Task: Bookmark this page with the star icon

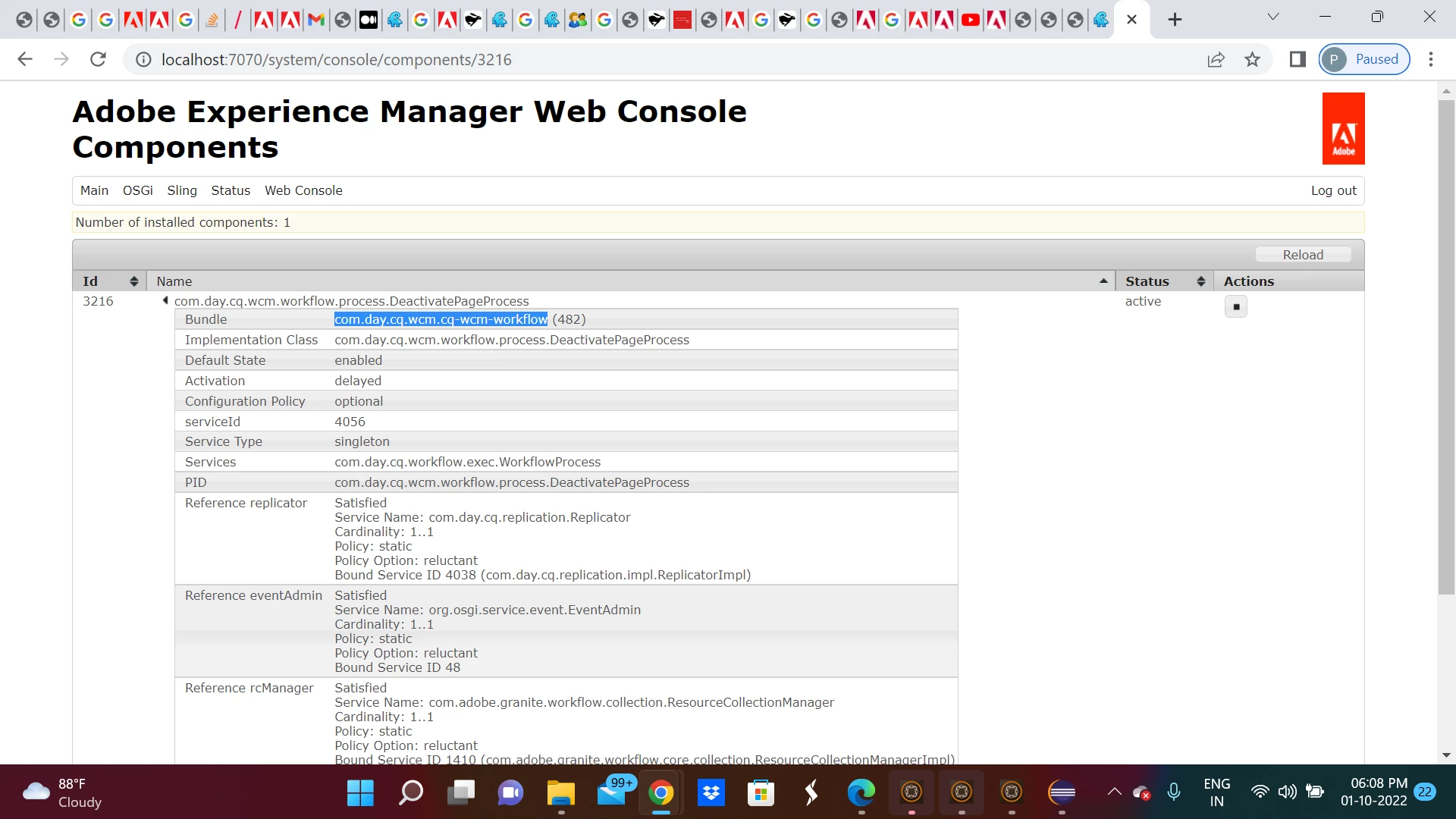Action: click(1252, 59)
